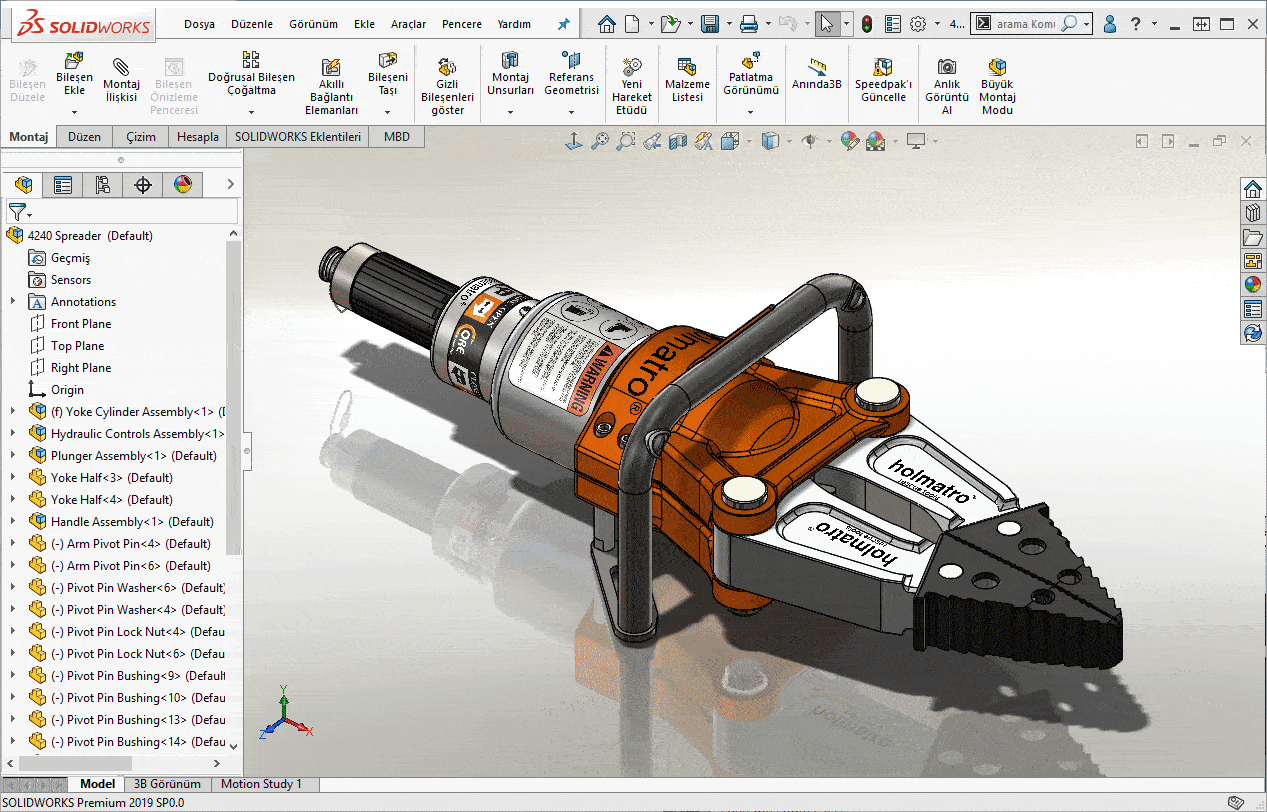1267x812 pixels.
Task: Open the Patlatma Görünümü dropdown arrow
Action: coord(750,111)
